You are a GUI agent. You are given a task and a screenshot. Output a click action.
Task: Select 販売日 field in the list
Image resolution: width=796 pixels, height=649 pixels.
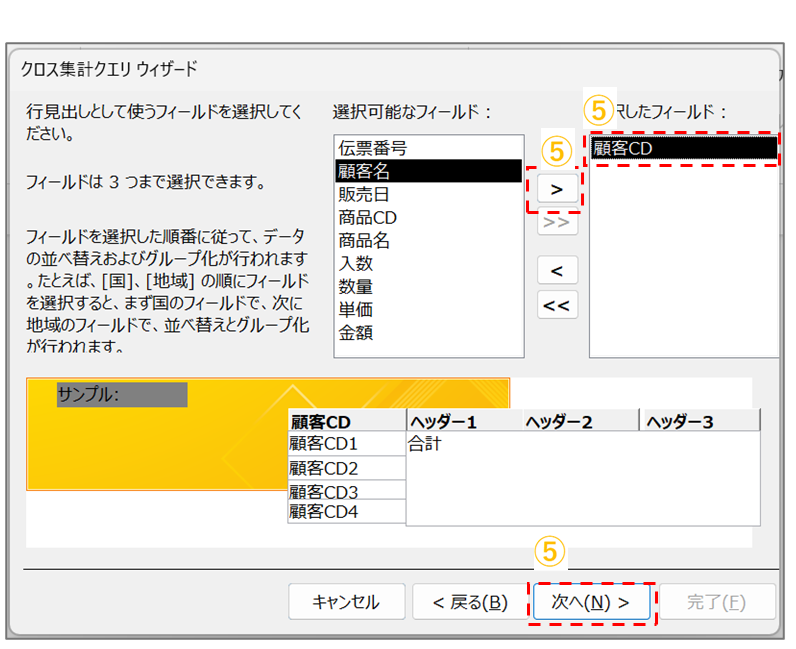pos(364,194)
